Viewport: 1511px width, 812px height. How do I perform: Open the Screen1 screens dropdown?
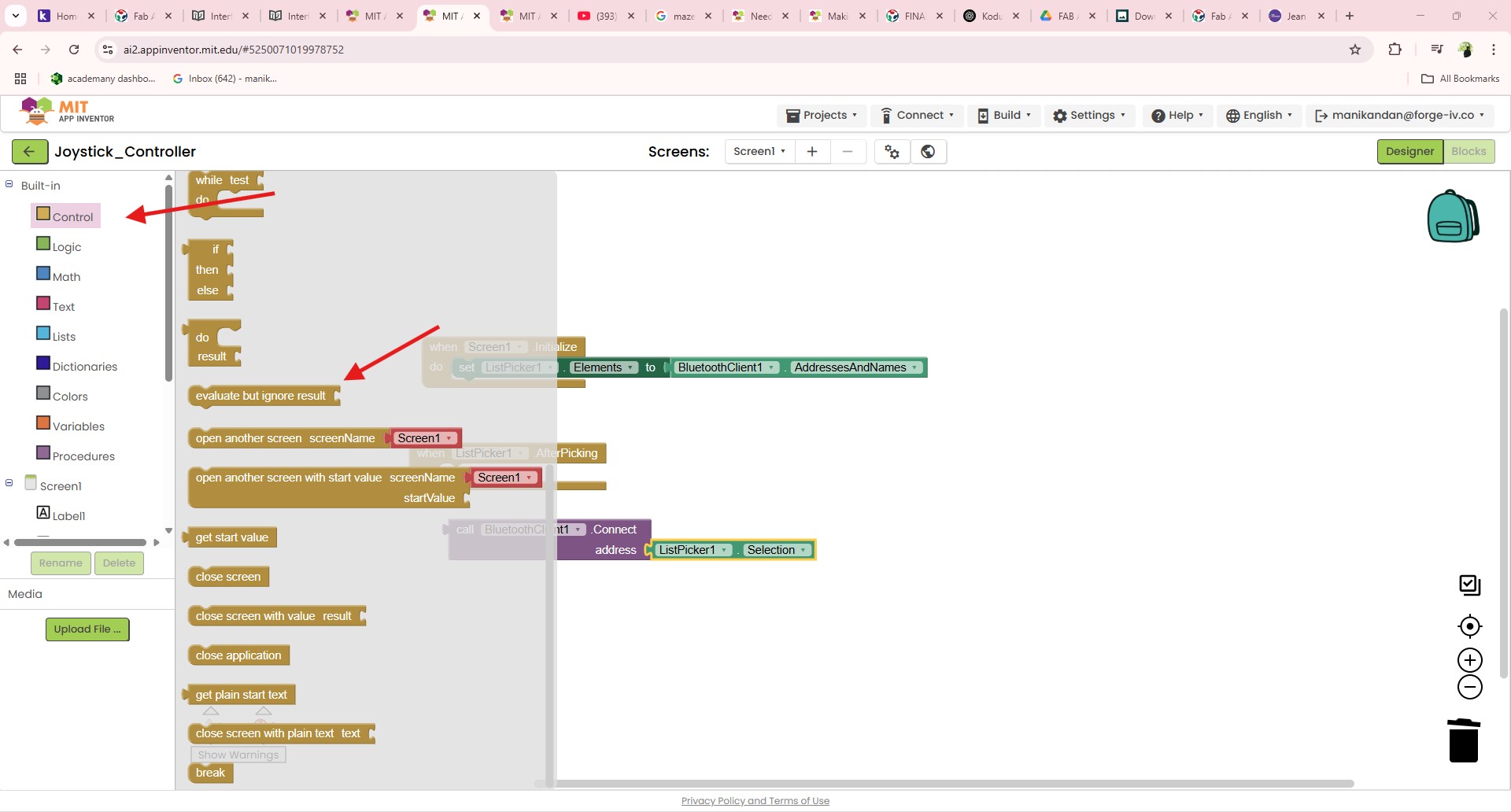point(759,152)
